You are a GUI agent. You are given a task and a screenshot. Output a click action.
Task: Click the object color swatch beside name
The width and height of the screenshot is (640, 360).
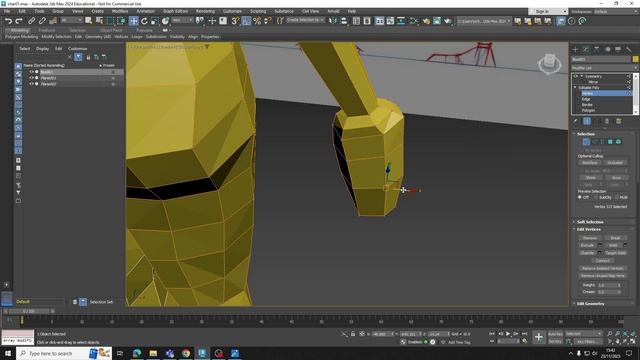pyautogui.click(x=635, y=59)
